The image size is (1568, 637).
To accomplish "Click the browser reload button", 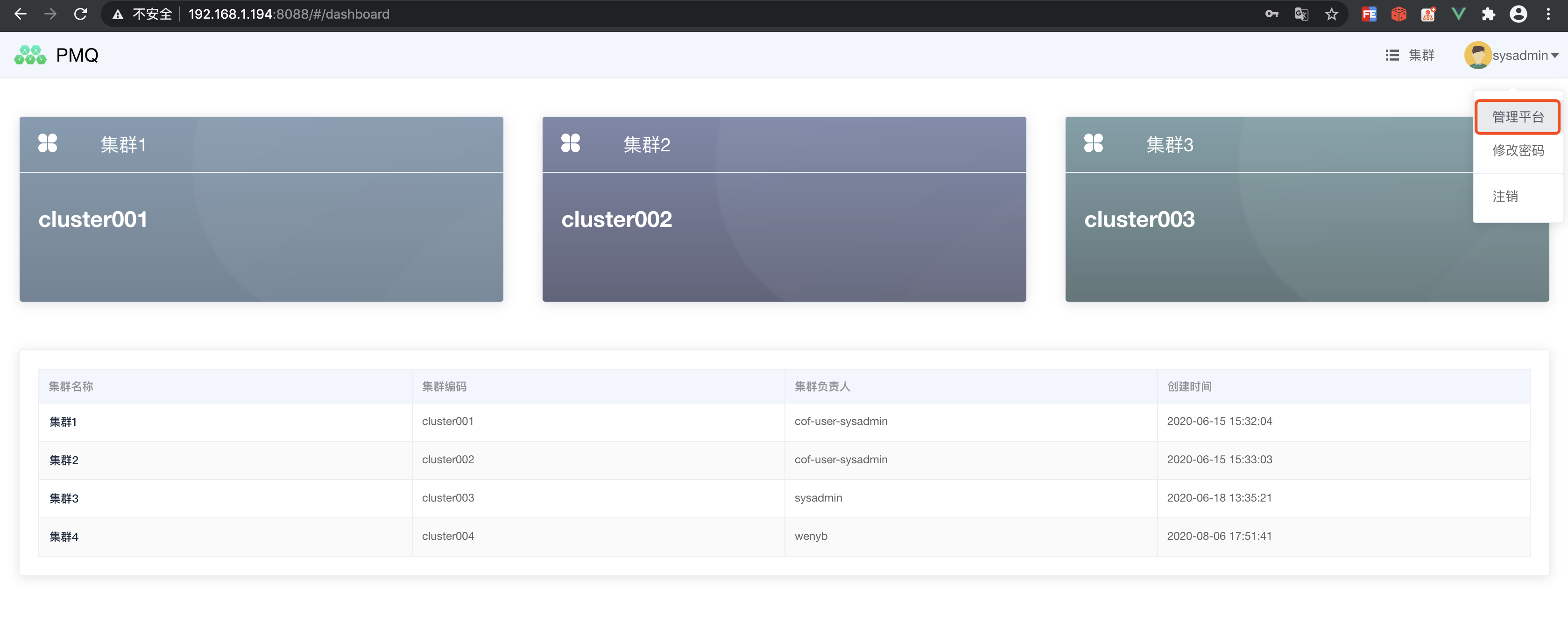I will [x=80, y=14].
